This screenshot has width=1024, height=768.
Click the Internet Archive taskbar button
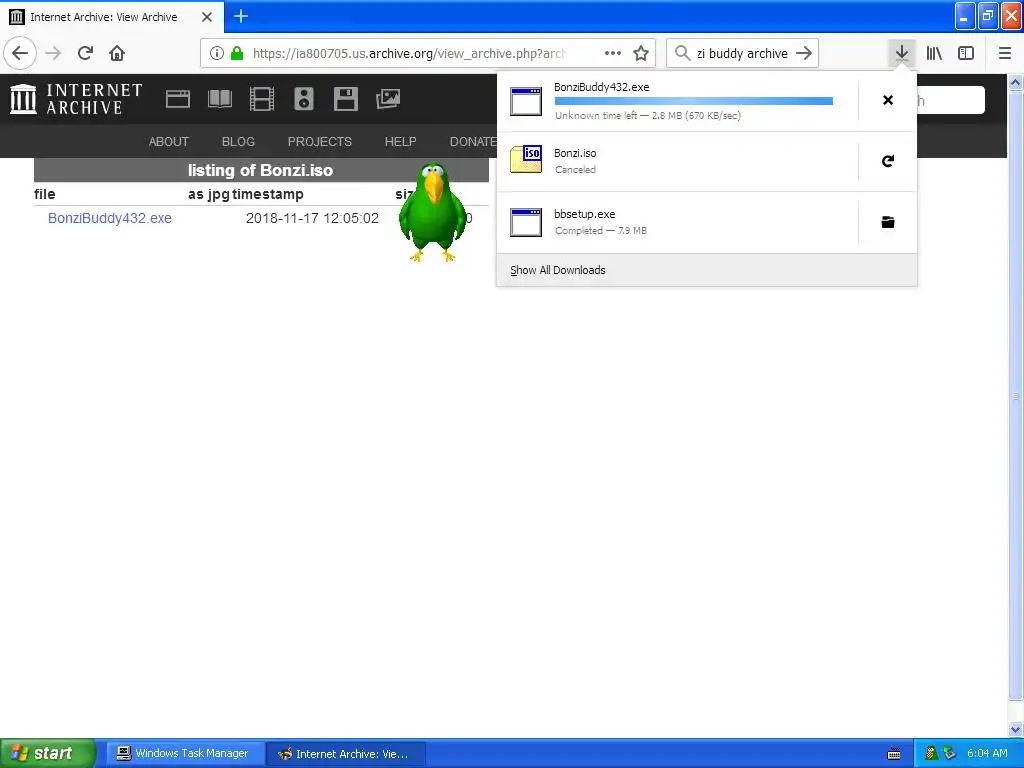(x=345, y=754)
